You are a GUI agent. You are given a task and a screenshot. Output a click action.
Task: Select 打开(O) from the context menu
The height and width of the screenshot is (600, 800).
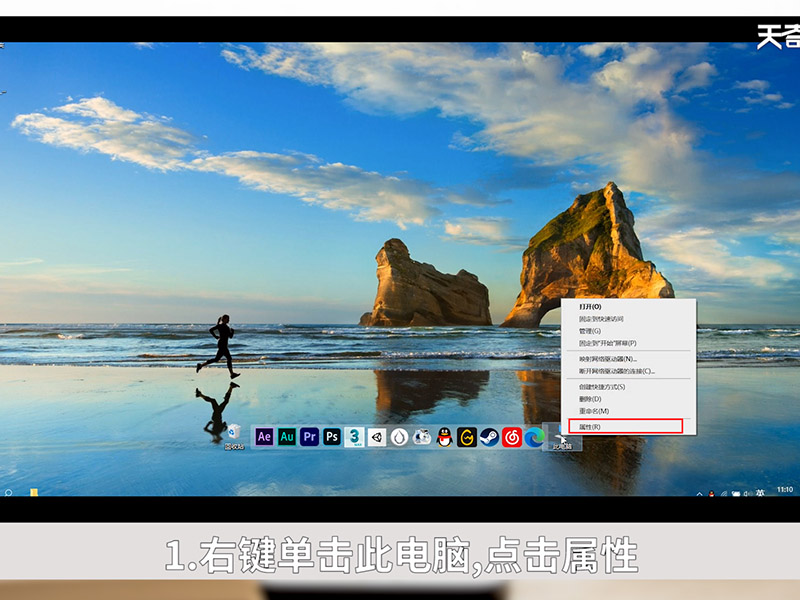[590, 307]
